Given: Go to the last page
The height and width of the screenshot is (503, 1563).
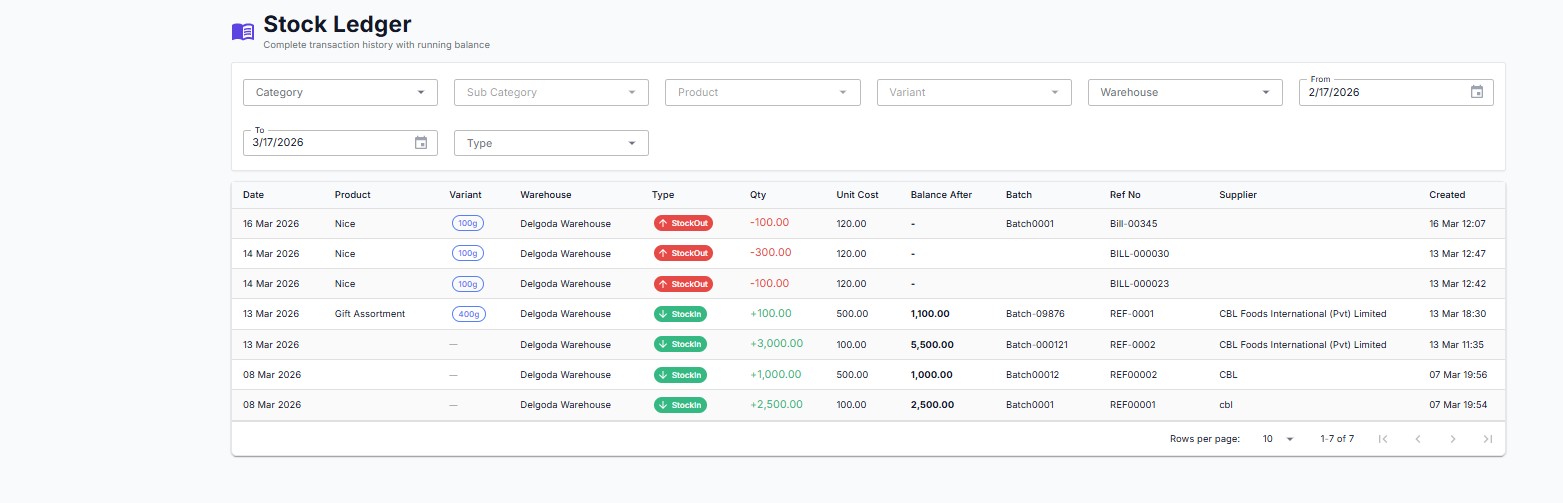Looking at the screenshot, I should (x=1488, y=439).
